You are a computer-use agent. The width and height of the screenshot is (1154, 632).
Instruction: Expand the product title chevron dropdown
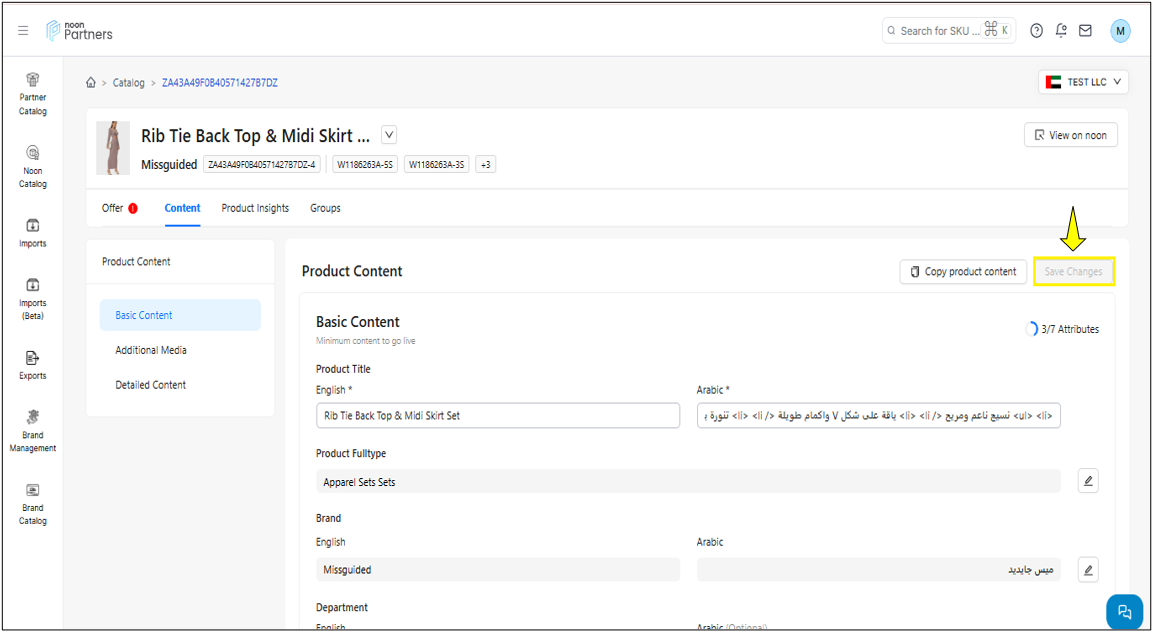tap(389, 135)
